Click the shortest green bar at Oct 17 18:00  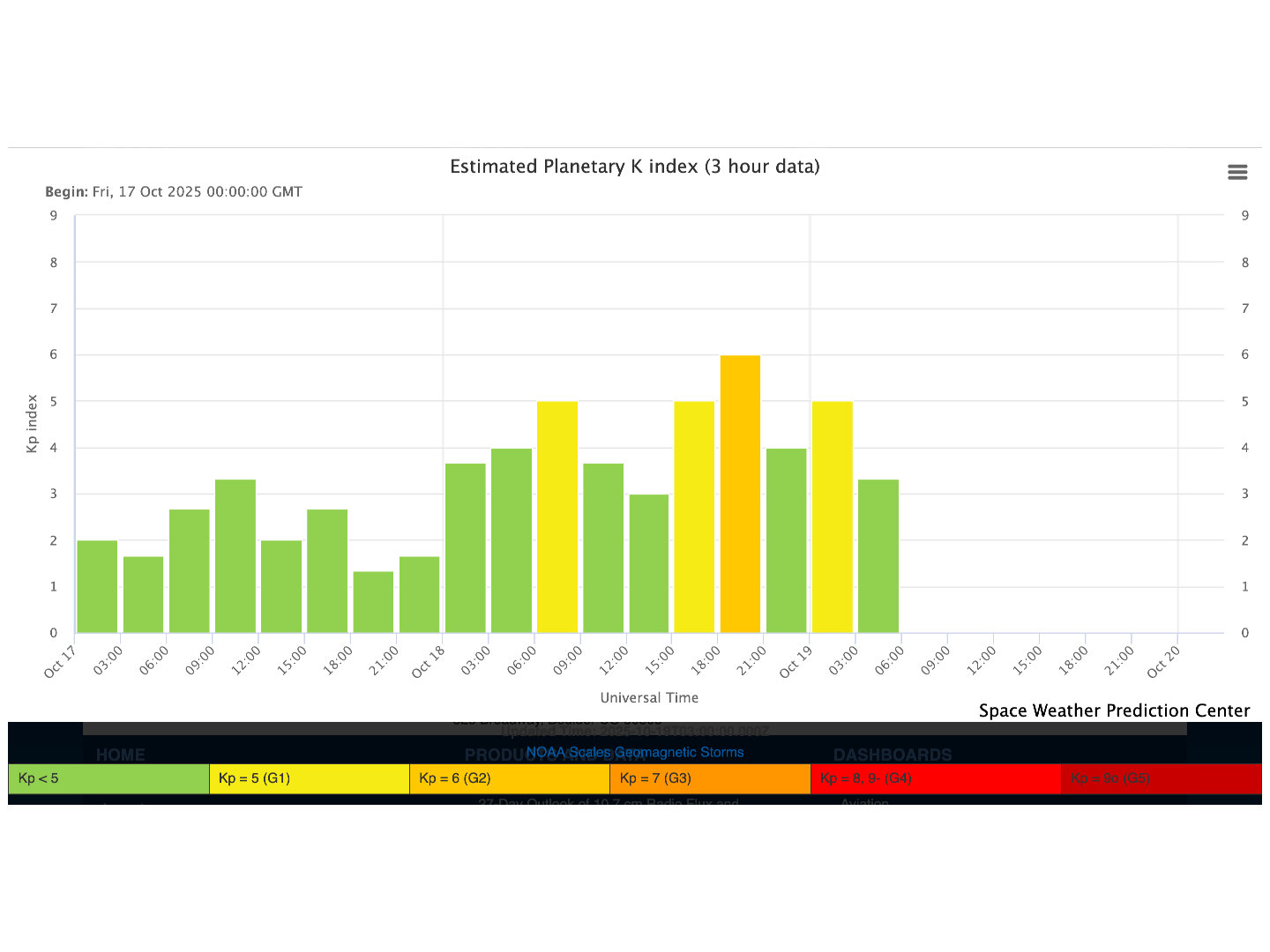click(373, 602)
